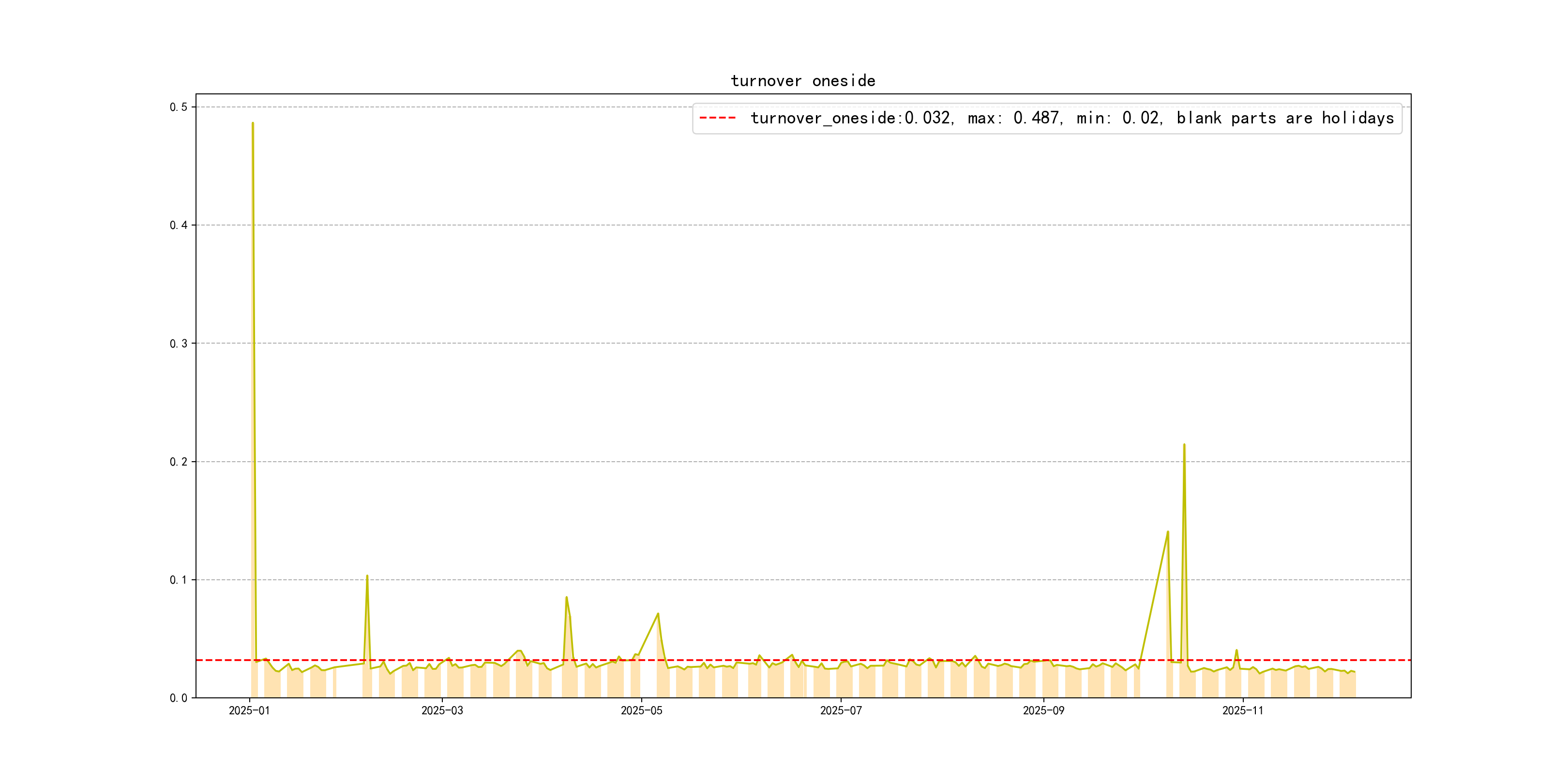Viewport: 1568px width, 784px height.
Task: Click the 2025-11 x-axis date label
Action: pos(1242,711)
